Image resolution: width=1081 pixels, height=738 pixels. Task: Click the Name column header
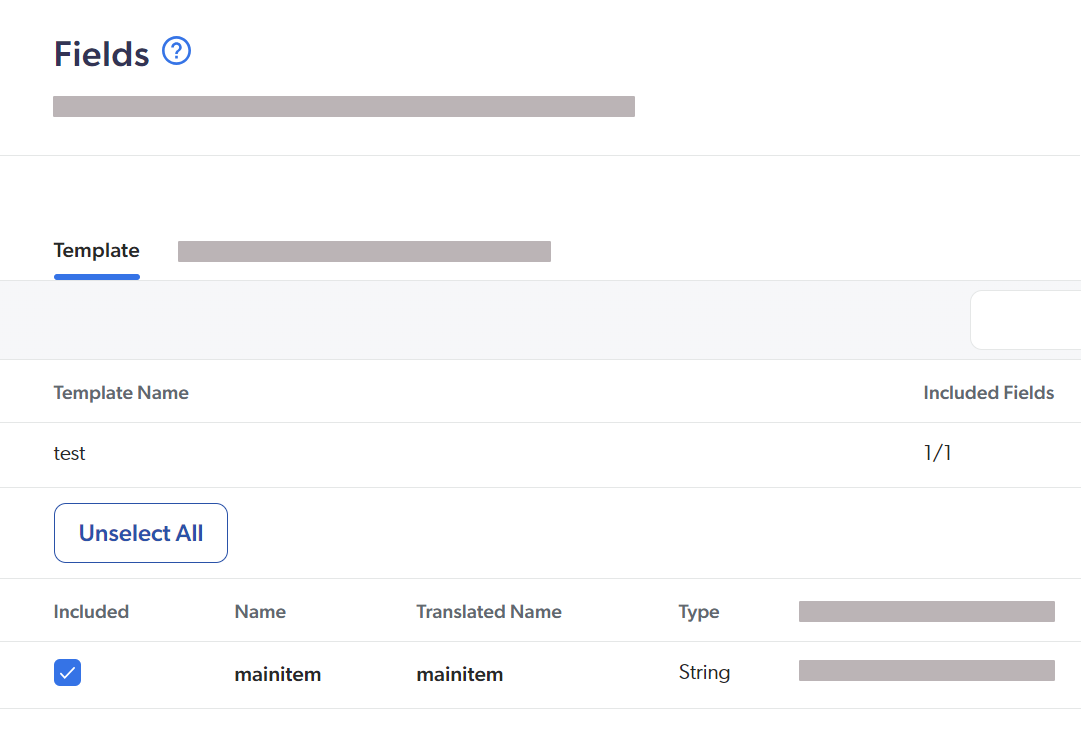pyautogui.click(x=260, y=612)
